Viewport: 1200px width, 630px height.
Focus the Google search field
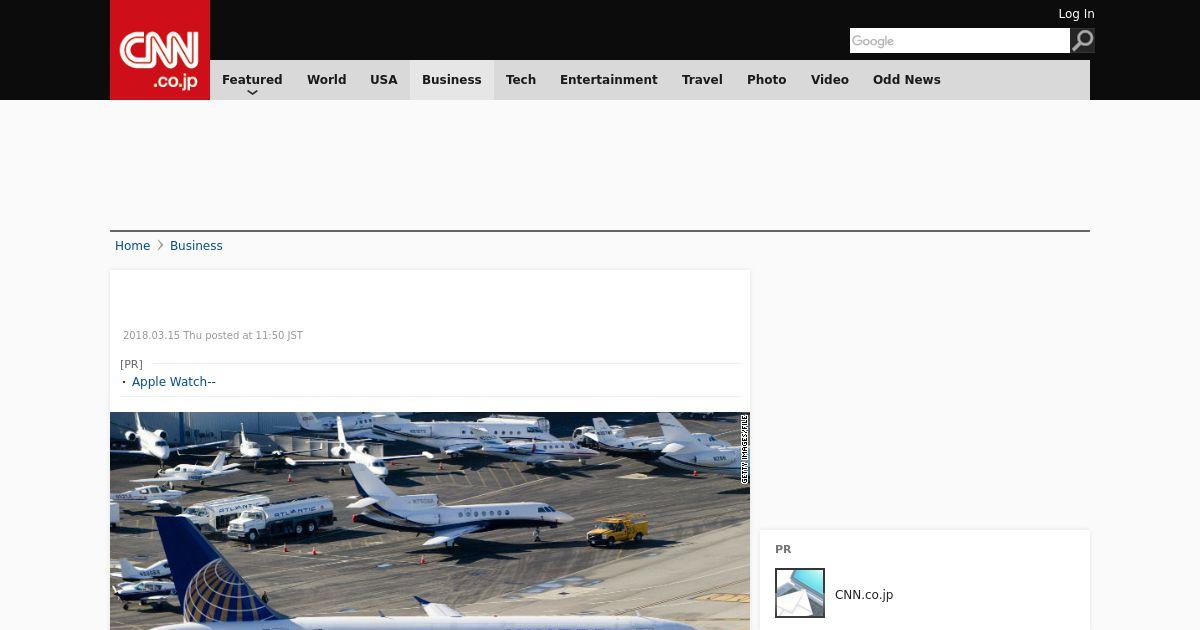(x=960, y=40)
